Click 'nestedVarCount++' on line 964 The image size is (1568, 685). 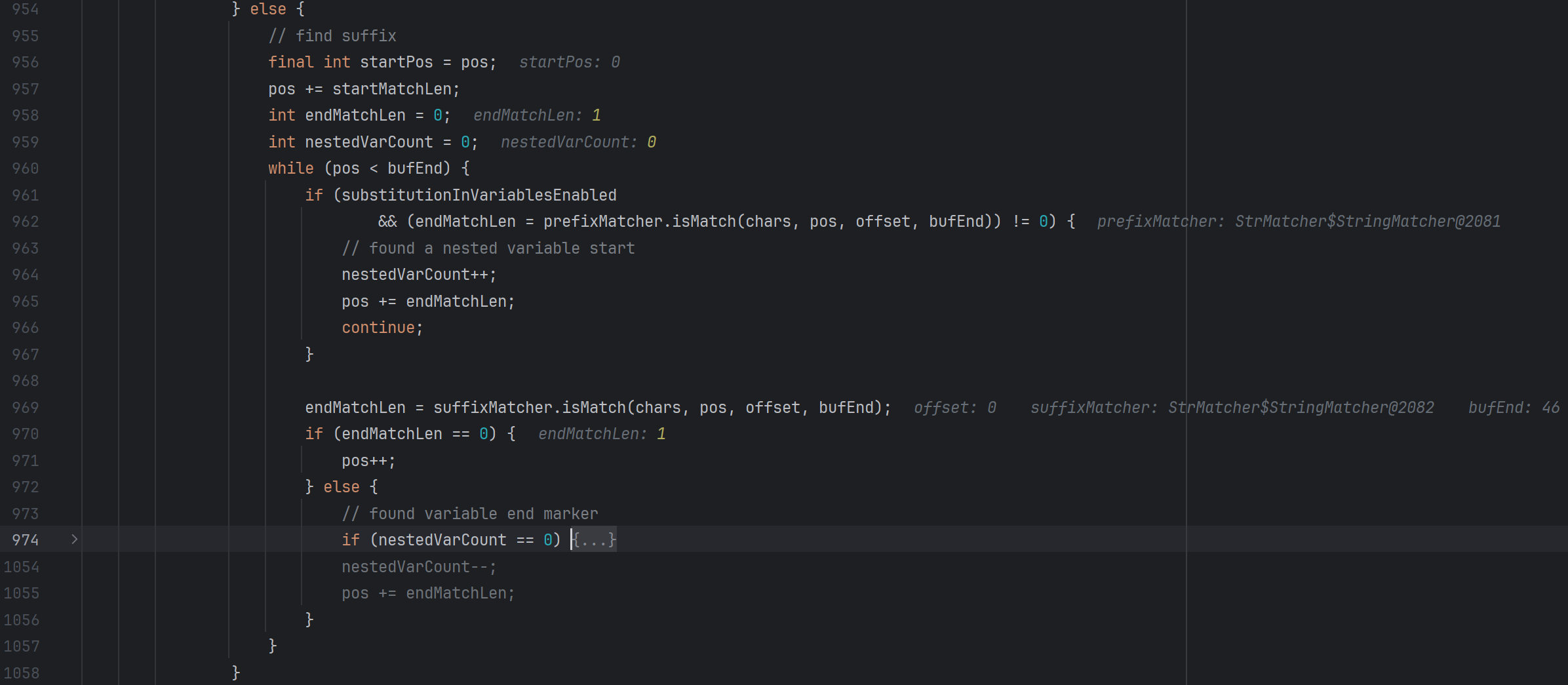tap(418, 275)
